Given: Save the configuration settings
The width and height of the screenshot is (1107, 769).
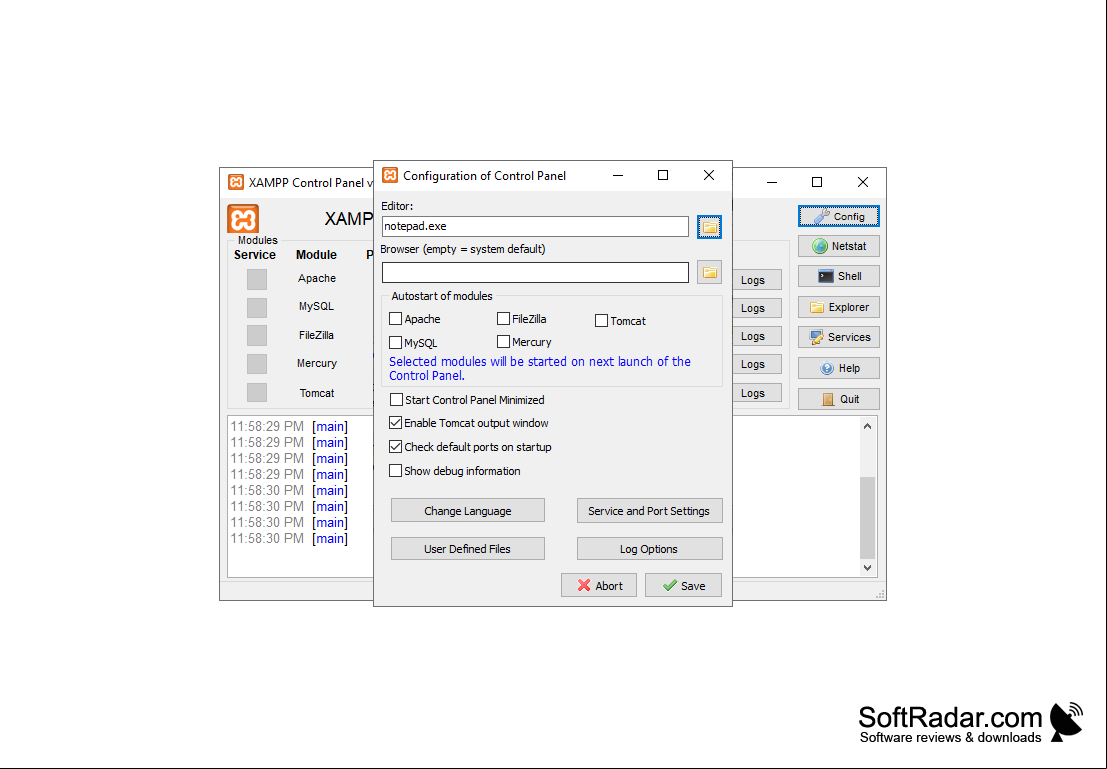Looking at the screenshot, I should click(683, 585).
